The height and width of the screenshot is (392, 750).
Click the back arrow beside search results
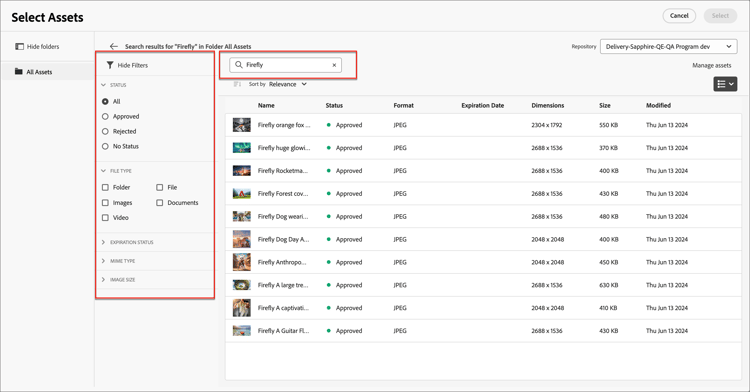coord(113,46)
